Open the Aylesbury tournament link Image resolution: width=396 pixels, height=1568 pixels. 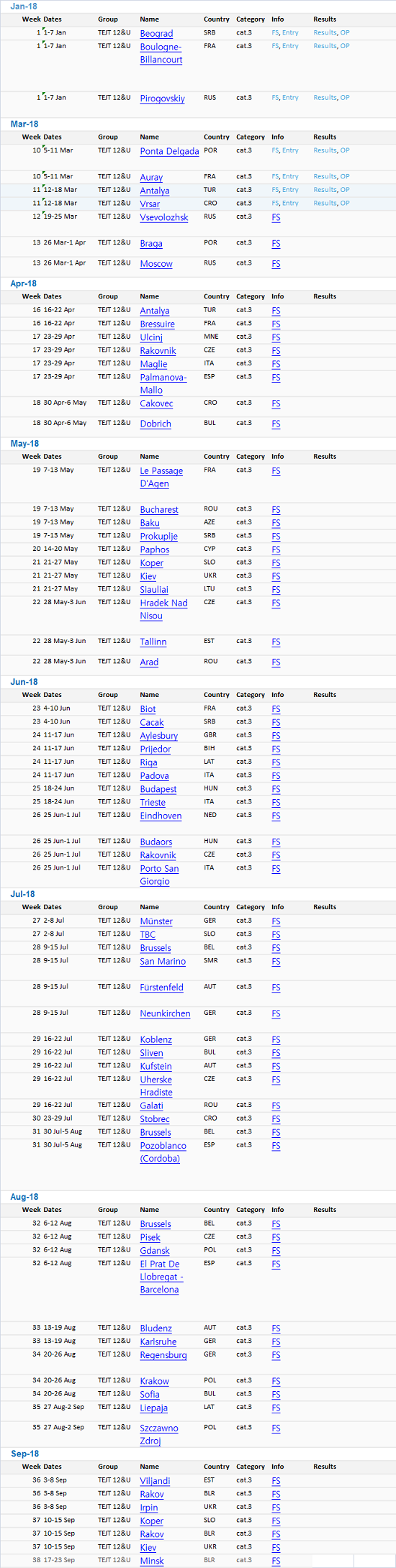click(159, 736)
